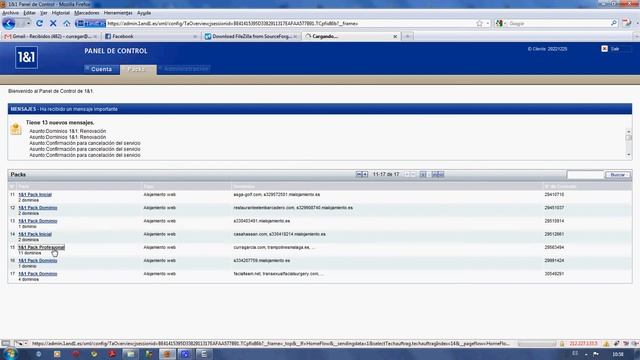This screenshot has height=360, width=640.
Task: Click the search magnifier icon in search box
Action: pyautogui.click(x=613, y=23)
